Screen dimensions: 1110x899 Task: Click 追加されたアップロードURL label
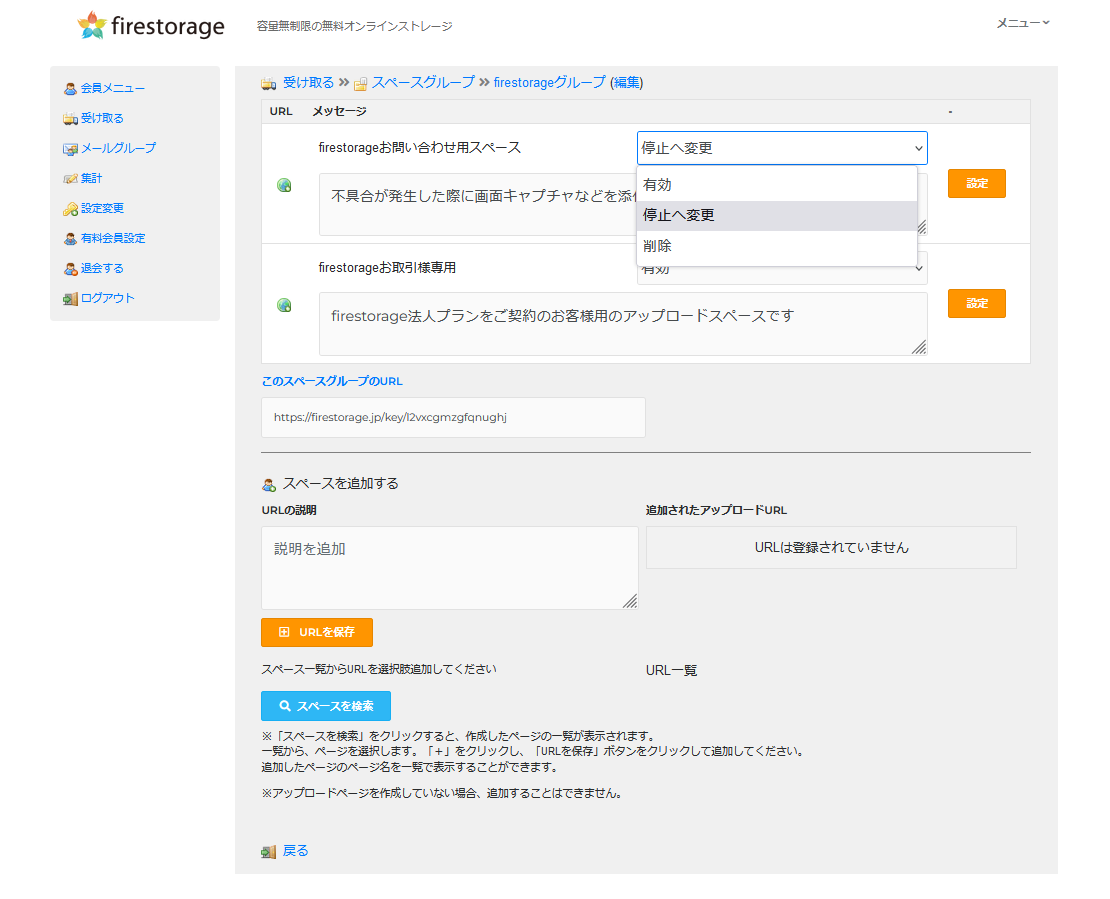pyautogui.click(x=716, y=510)
